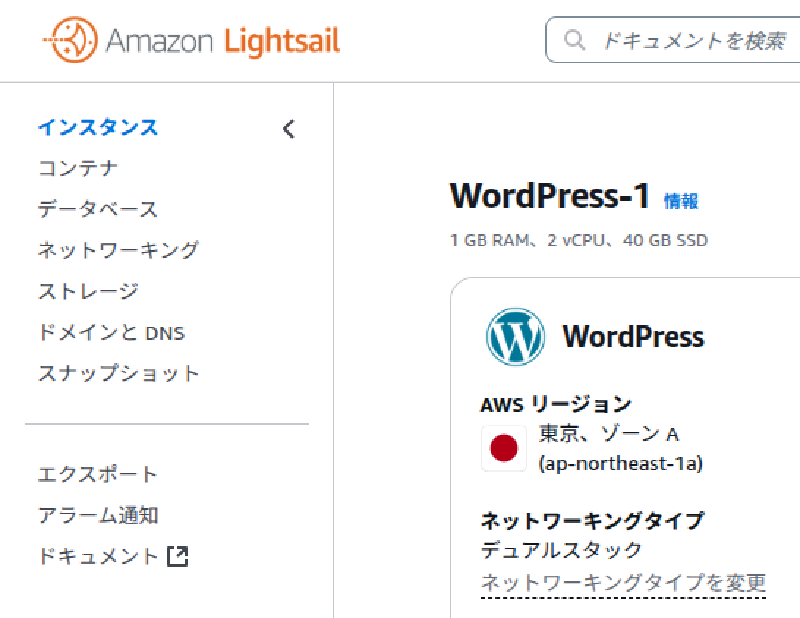Click the magnifier icon in the search box
Screen dimensions: 800x618
coord(574,40)
